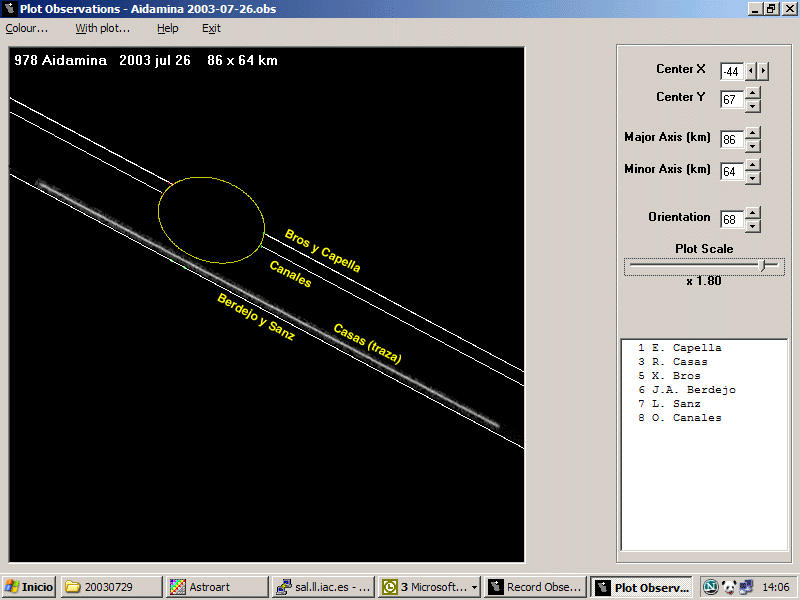
Task: Select observer 7 L. Sanz
Action: pyautogui.click(x=669, y=404)
